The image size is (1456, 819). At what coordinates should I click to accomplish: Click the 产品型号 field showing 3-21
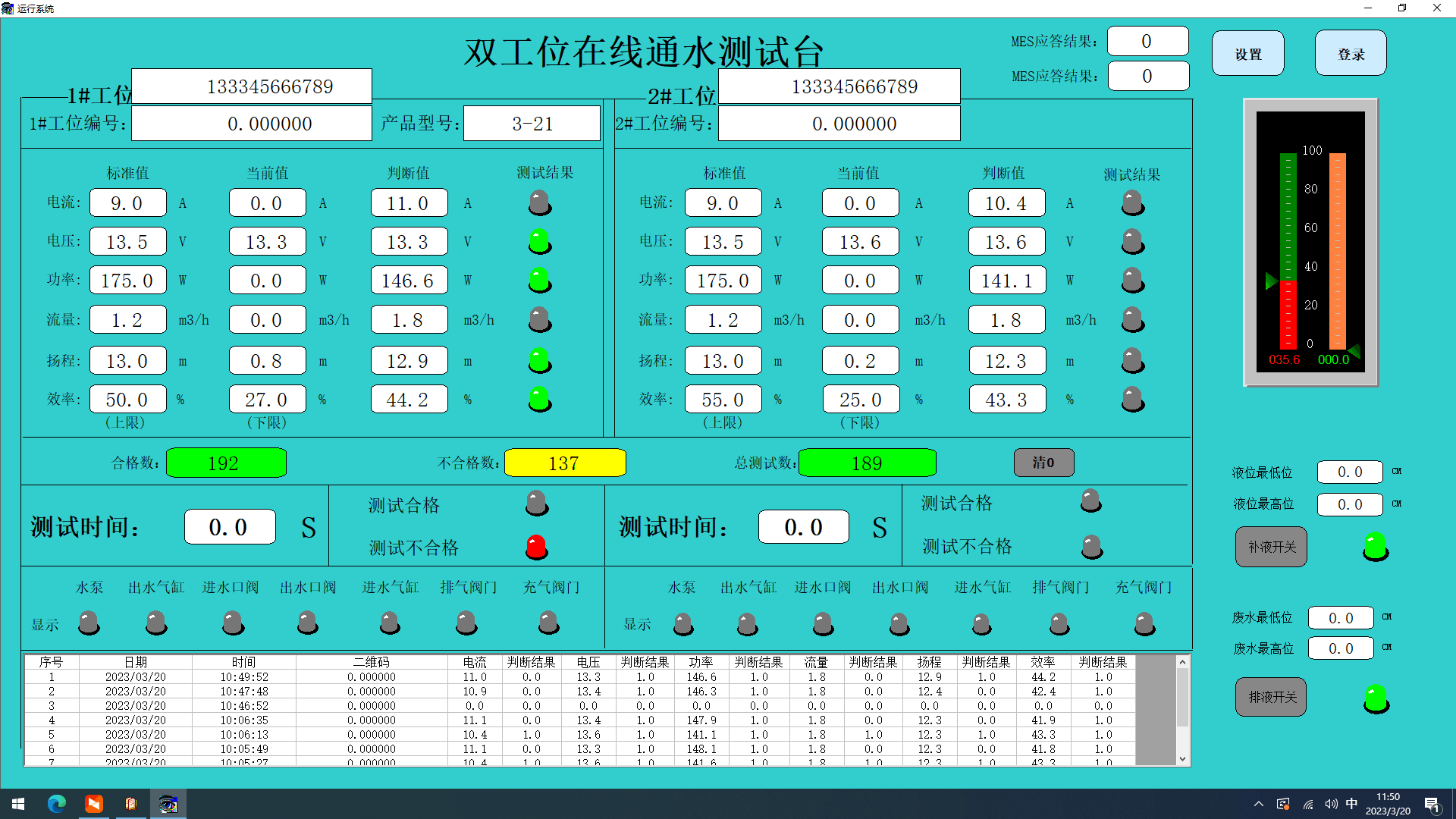pyautogui.click(x=532, y=124)
